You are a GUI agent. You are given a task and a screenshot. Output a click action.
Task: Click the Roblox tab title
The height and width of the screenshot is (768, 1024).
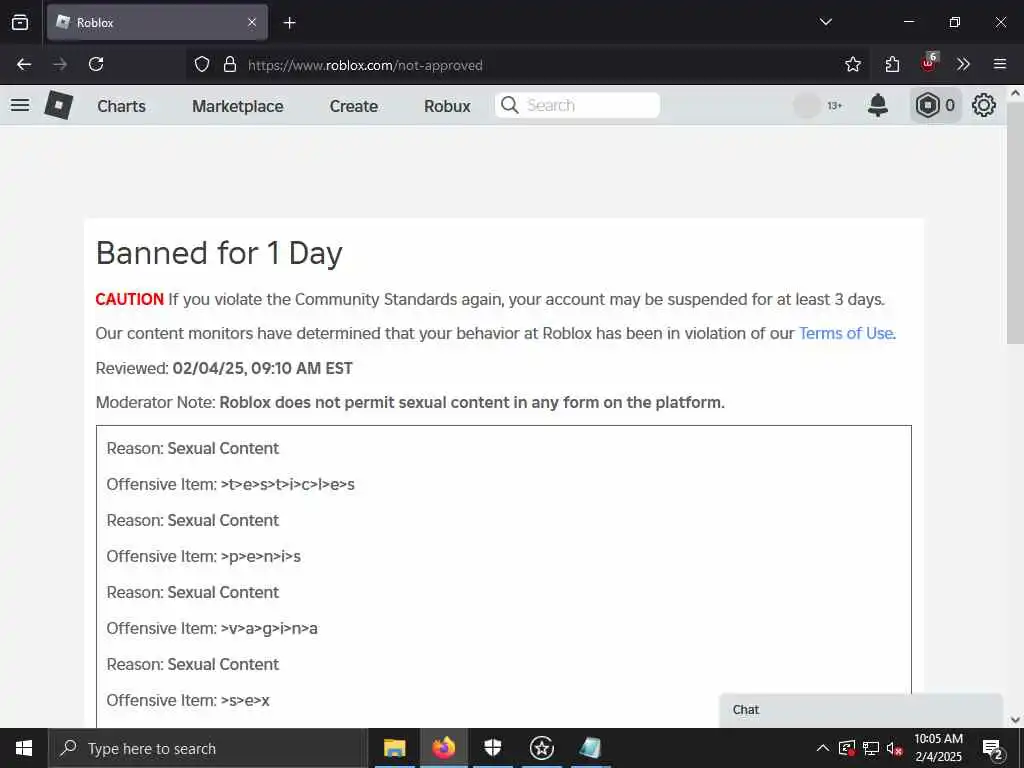tap(95, 23)
